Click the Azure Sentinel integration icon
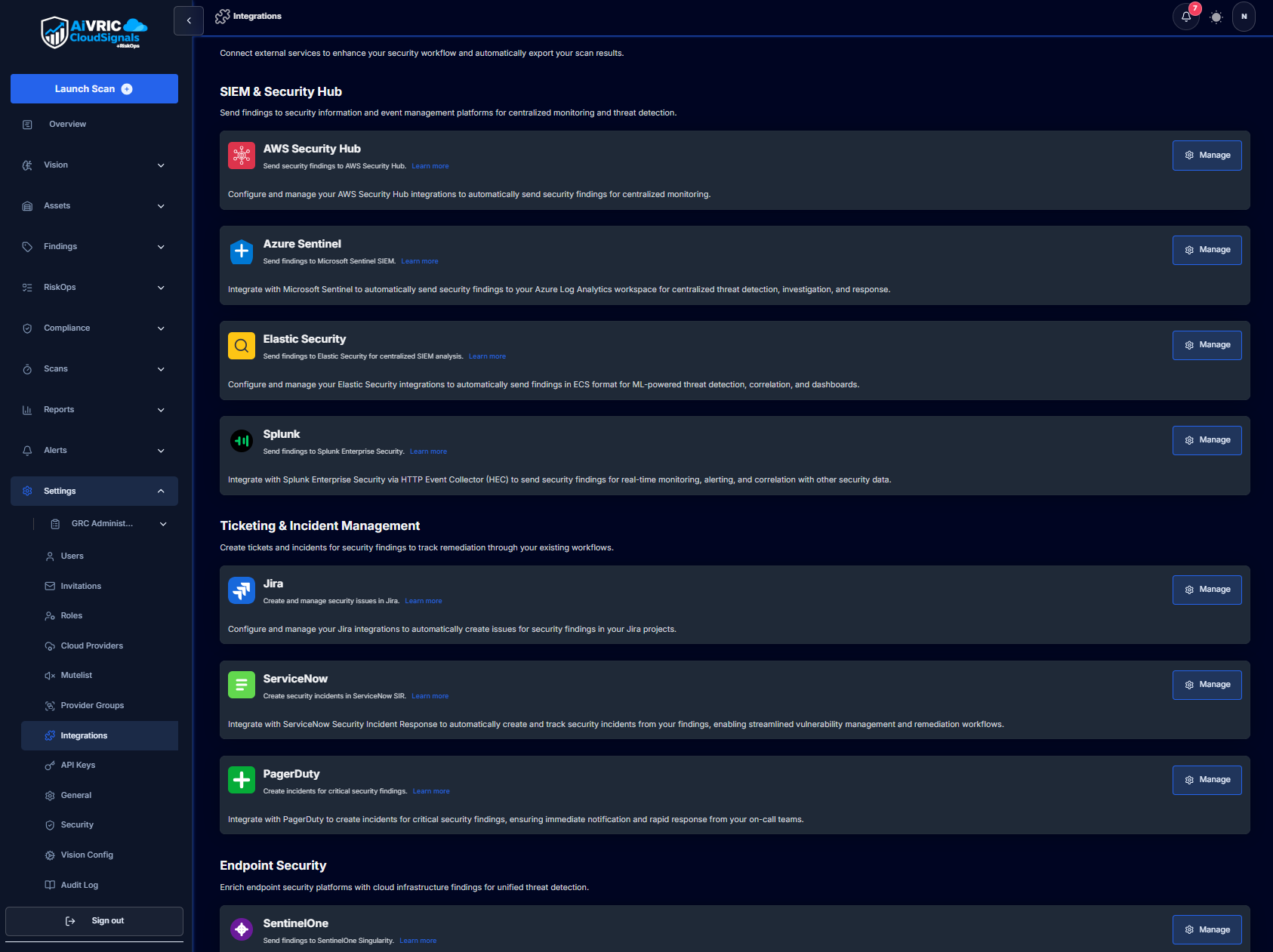The height and width of the screenshot is (952, 1273). 242,251
